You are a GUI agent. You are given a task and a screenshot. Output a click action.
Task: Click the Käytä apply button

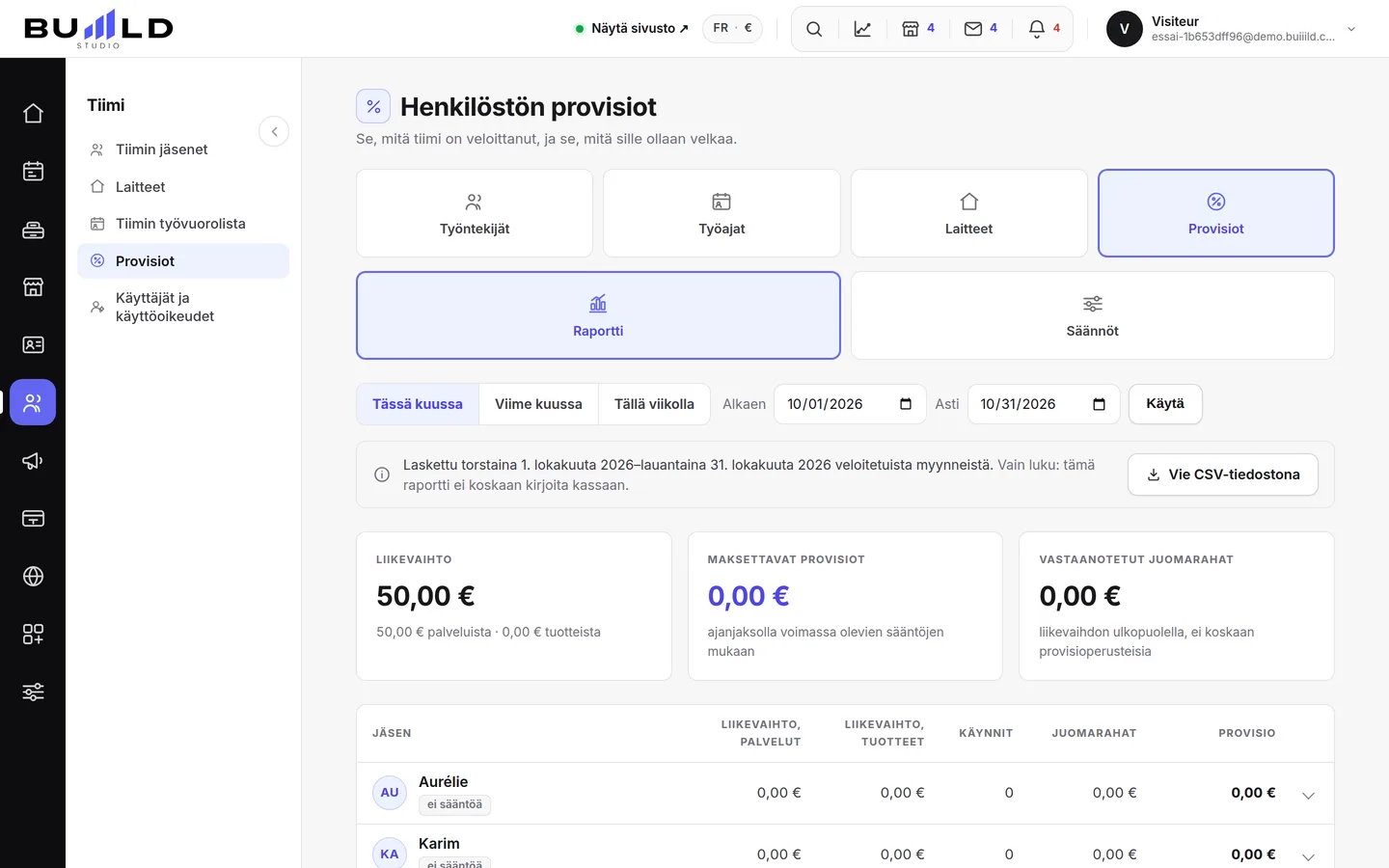coord(1165,404)
